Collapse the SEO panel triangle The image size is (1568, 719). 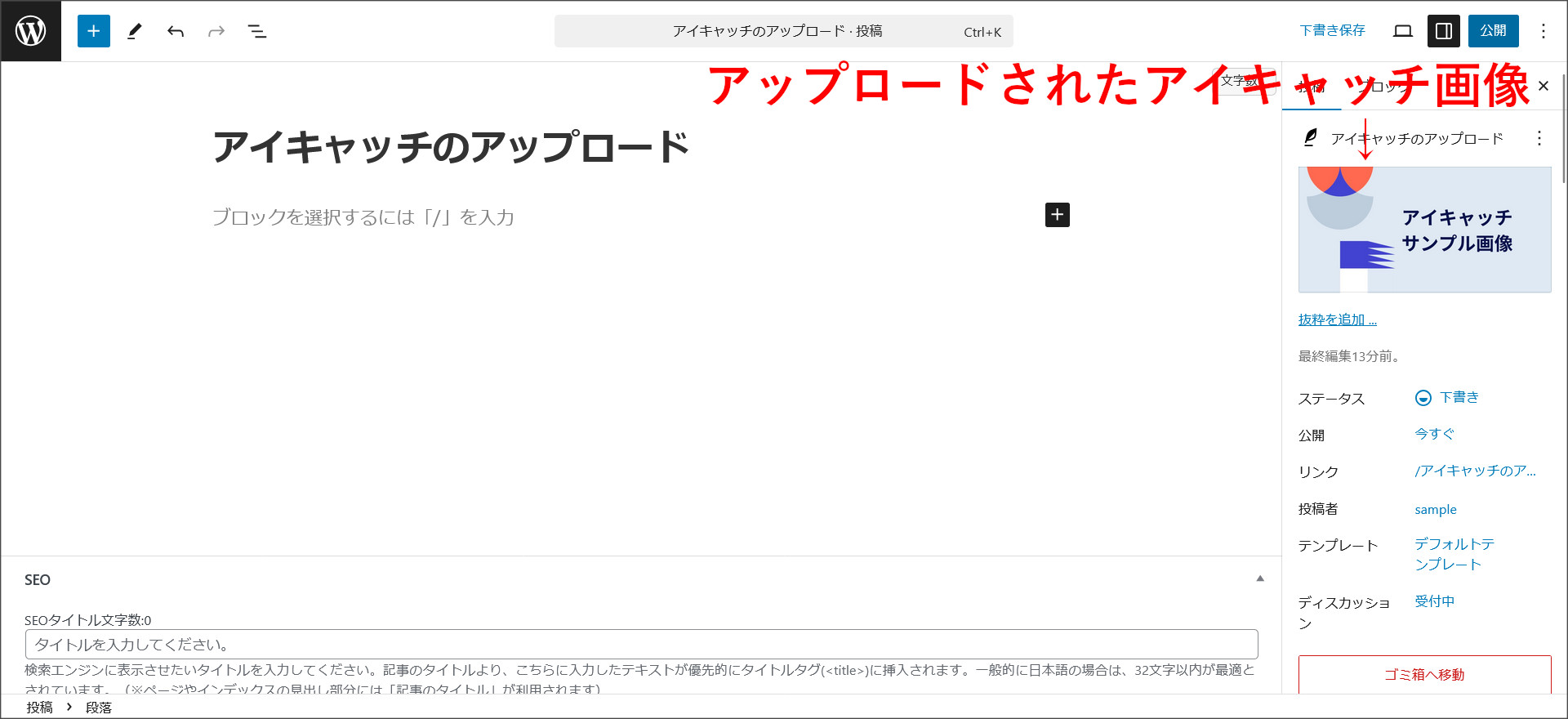click(1260, 578)
